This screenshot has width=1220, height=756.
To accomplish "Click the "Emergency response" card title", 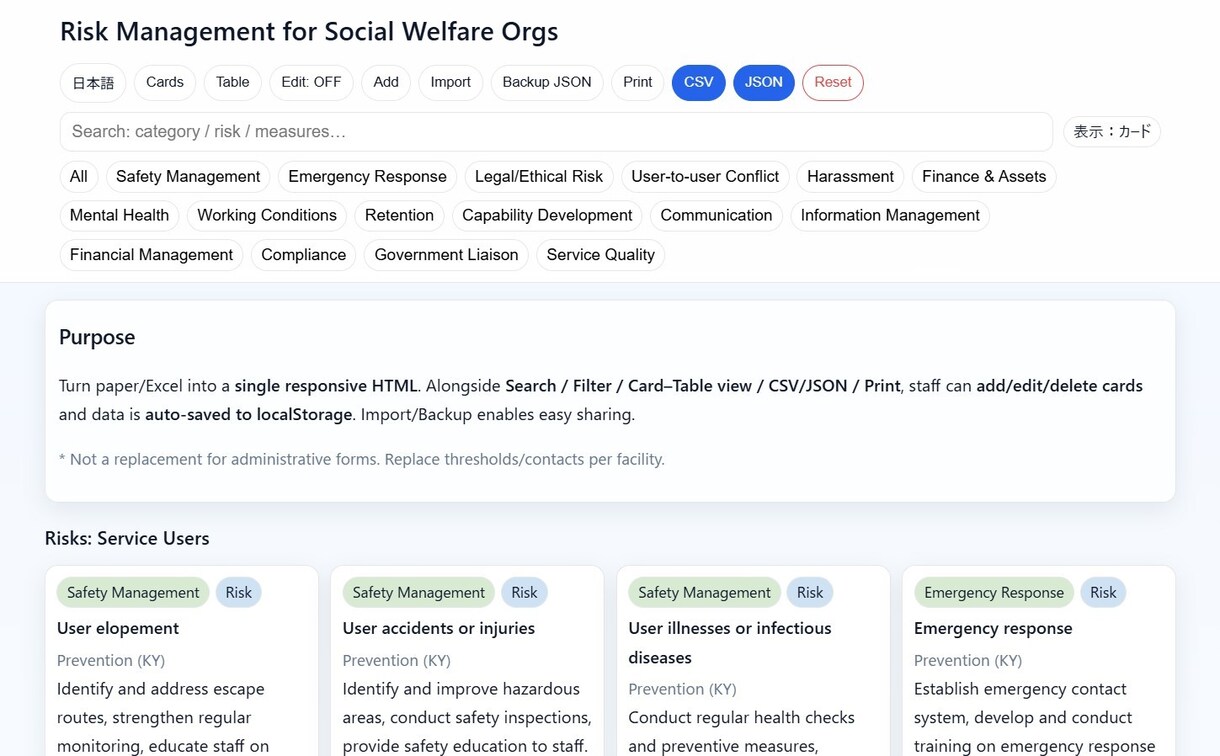I will click(993, 628).
